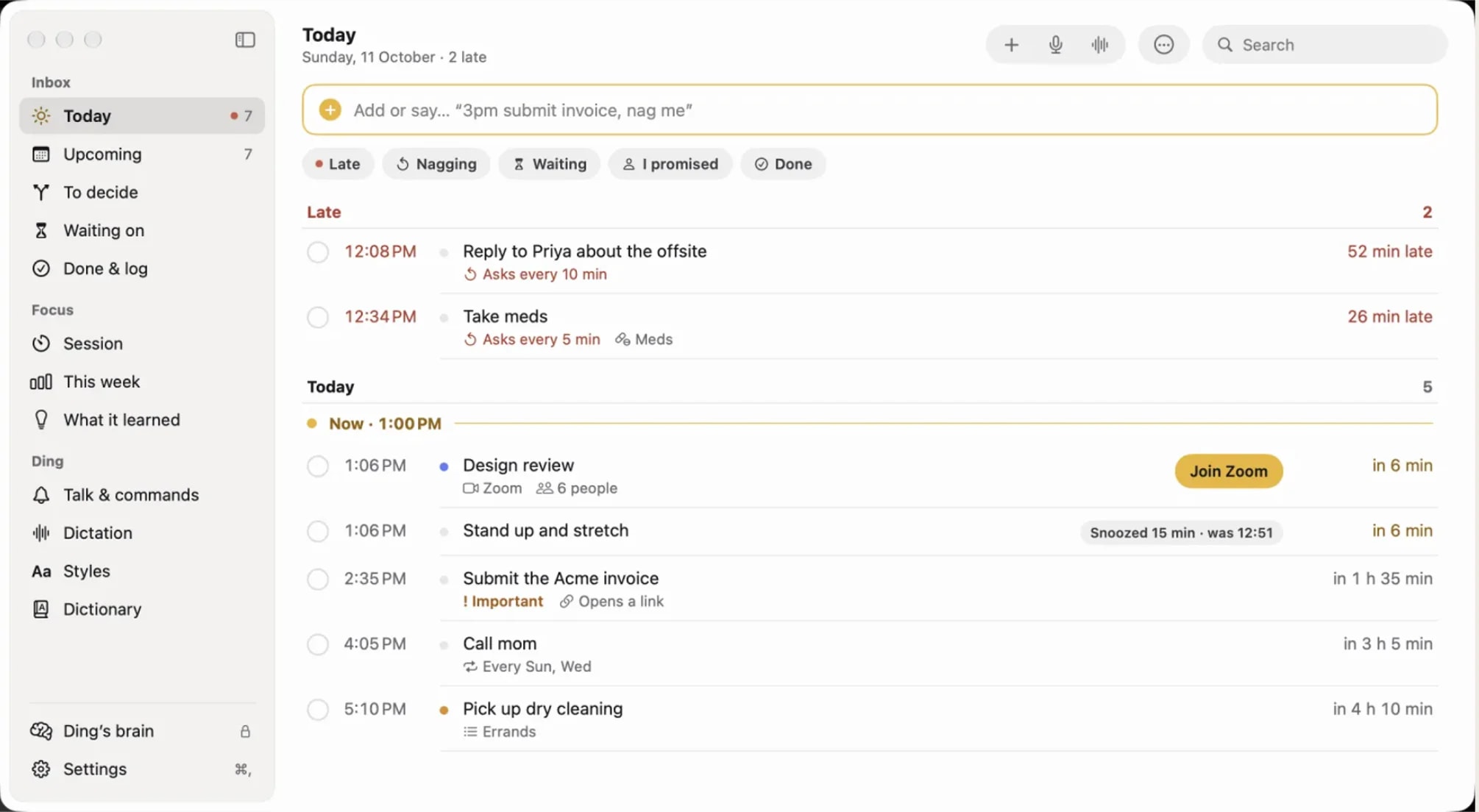Open the Dictionary section
The width and height of the screenshot is (1479, 812).
pyautogui.click(x=141, y=610)
